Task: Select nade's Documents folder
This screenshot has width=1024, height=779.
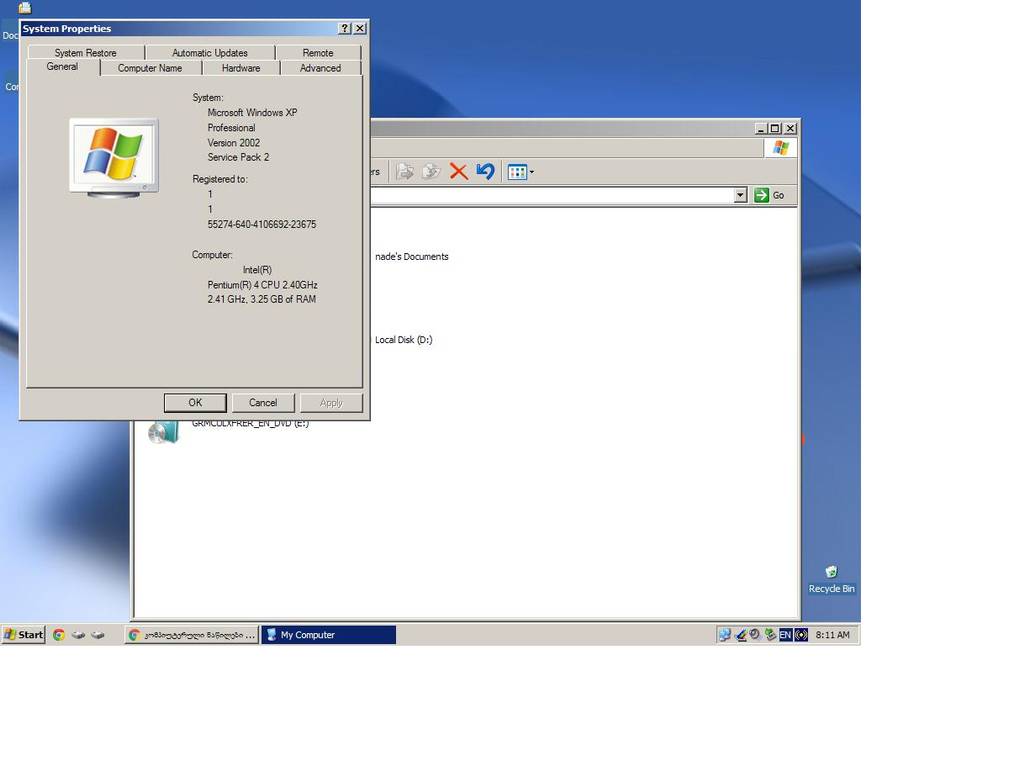Action: [411, 257]
